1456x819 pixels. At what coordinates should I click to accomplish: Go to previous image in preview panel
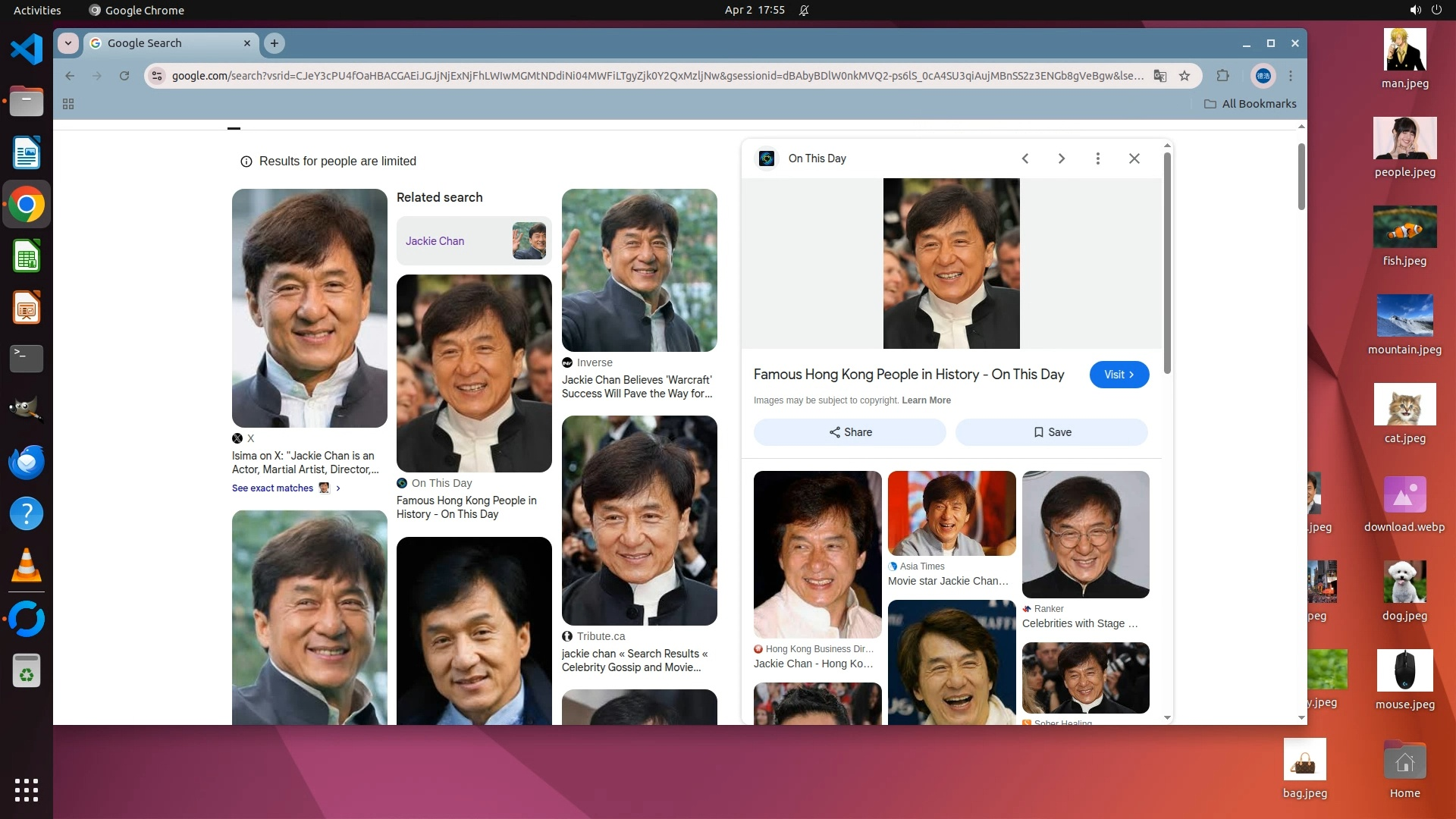(x=1025, y=158)
